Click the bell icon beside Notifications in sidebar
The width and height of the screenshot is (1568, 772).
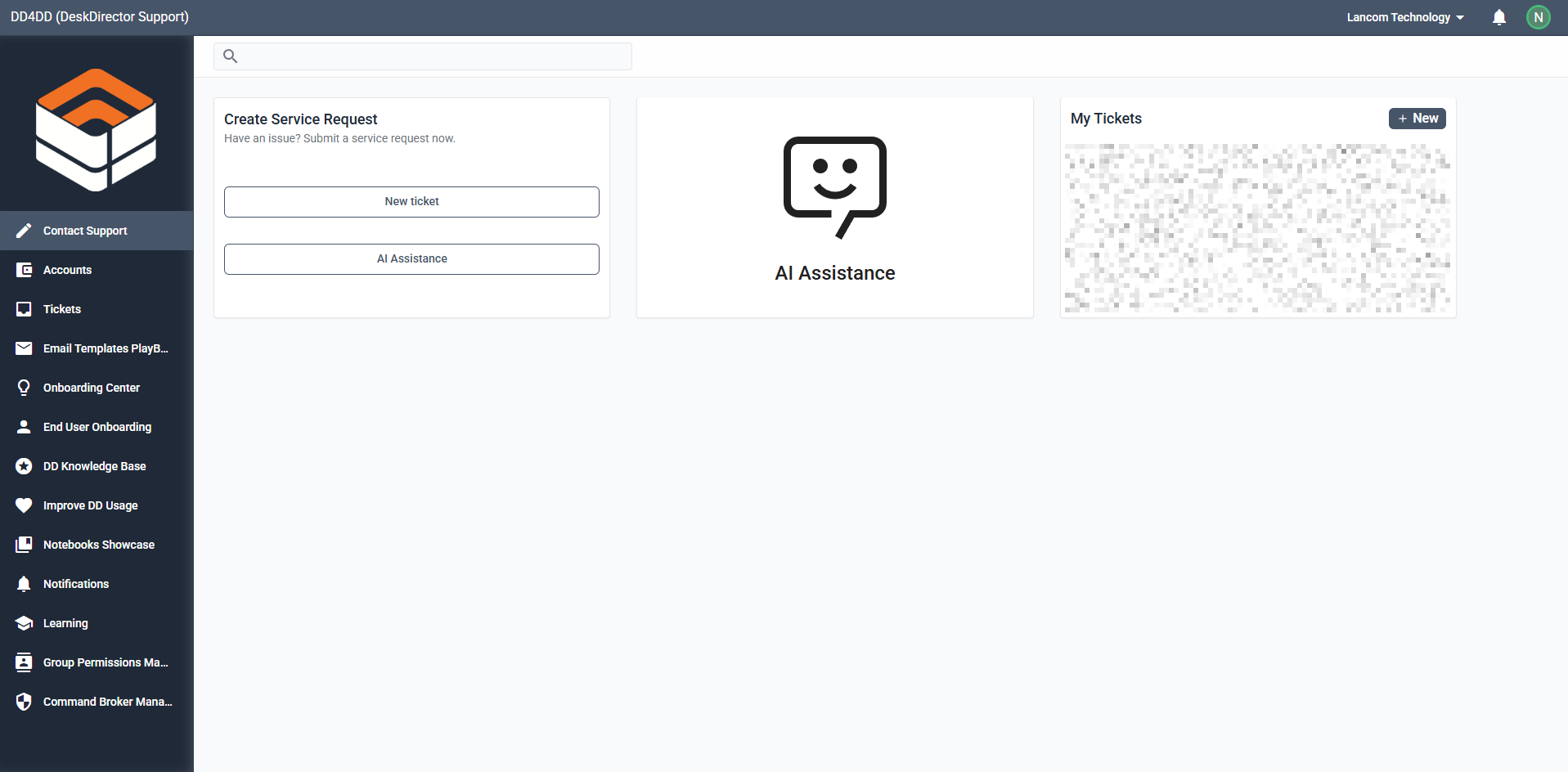tap(24, 584)
